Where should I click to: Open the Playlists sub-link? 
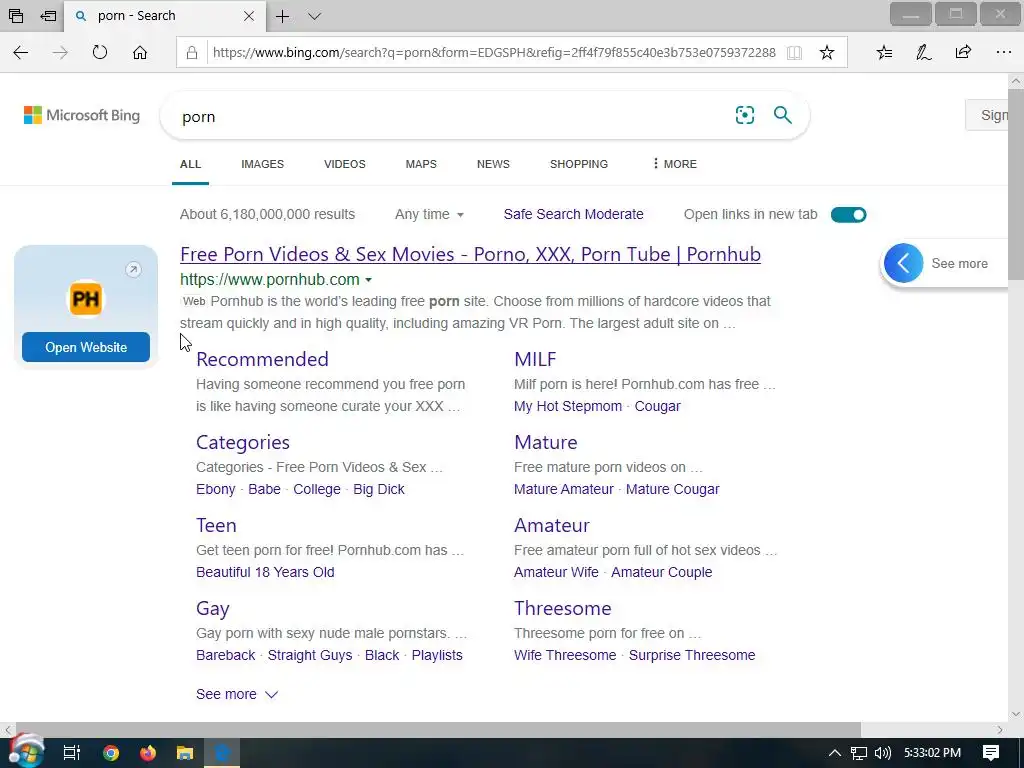[437, 655]
